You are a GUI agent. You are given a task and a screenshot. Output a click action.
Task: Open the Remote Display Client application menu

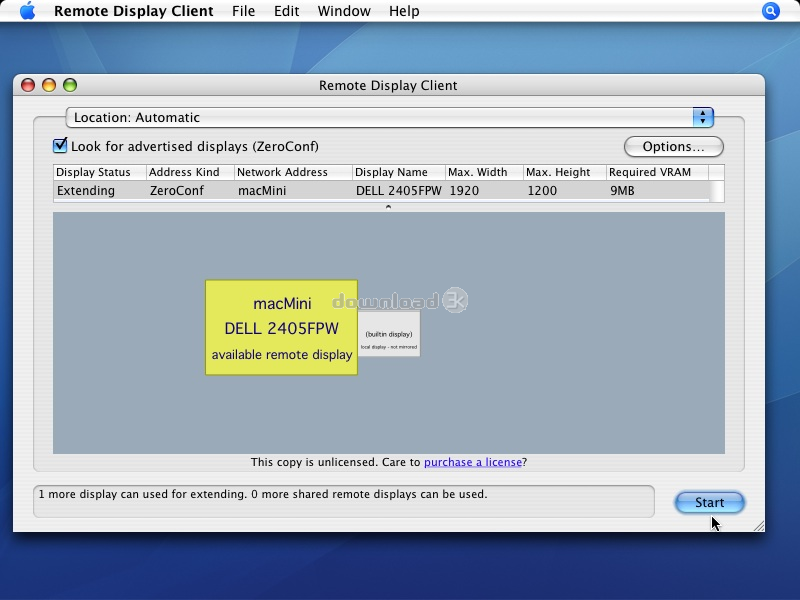click(133, 11)
